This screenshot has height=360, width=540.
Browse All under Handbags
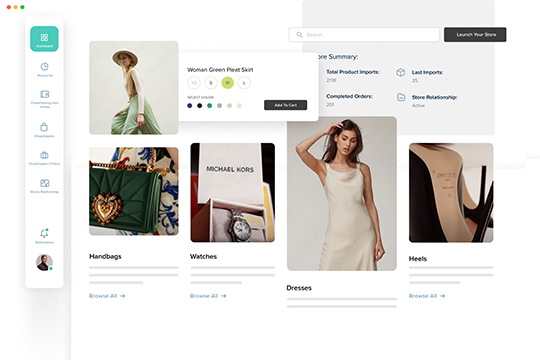107,296
